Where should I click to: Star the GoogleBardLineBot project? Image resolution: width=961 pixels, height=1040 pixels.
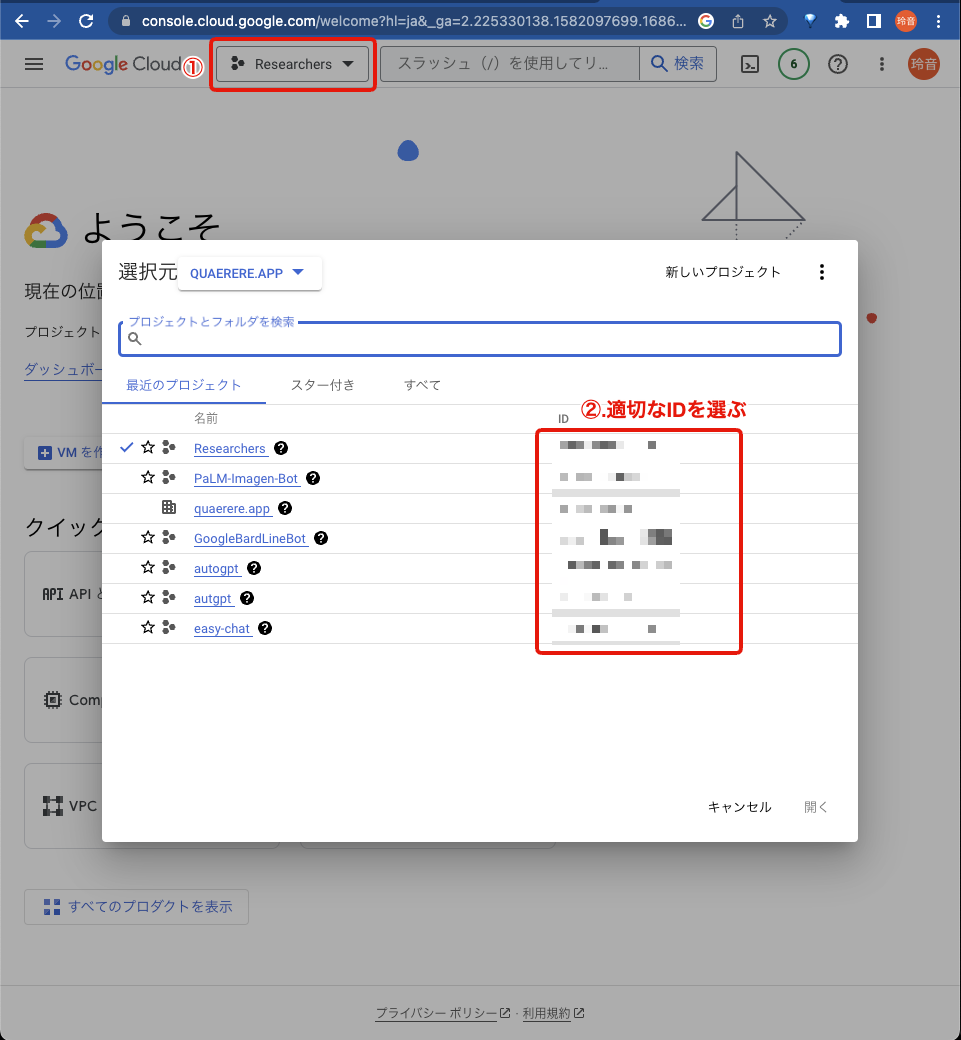pyautogui.click(x=148, y=538)
